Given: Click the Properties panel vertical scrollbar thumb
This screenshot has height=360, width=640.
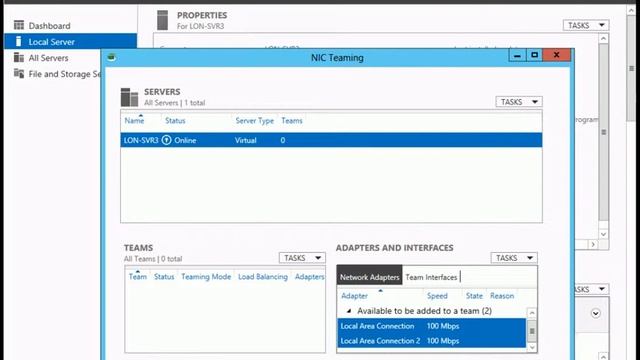Looking at the screenshot, I should click(x=604, y=132).
